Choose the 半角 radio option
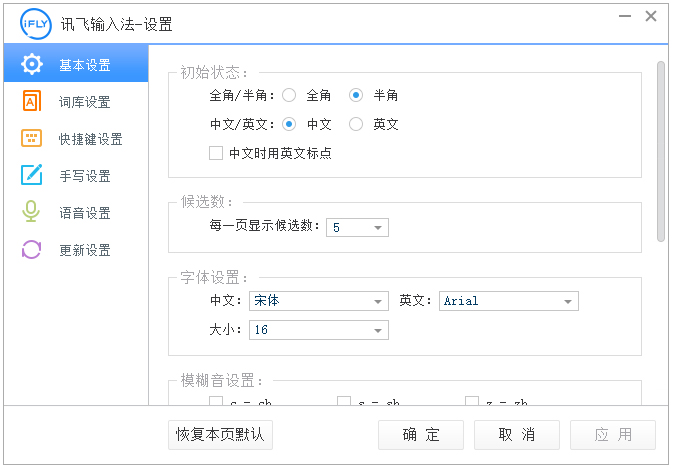Viewport: 673px width, 470px height. point(356,96)
